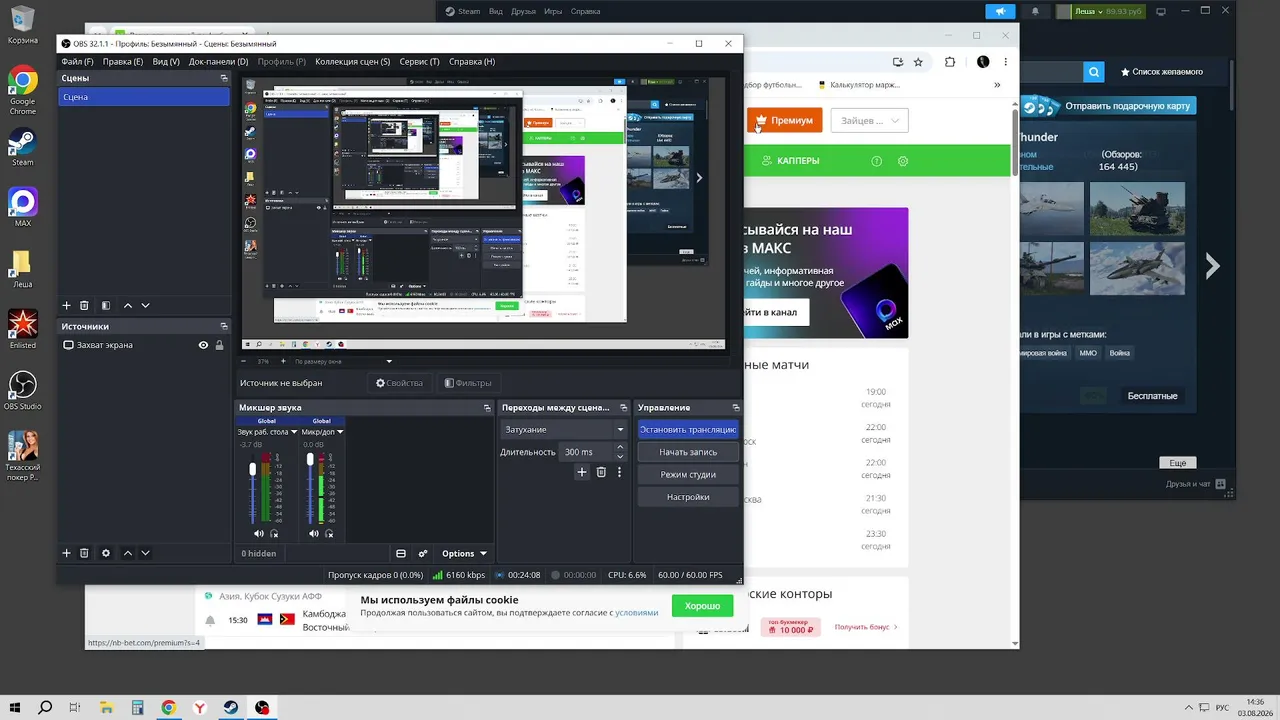Mute the Микр/доп channel
Viewport: 1280px width, 720px height.
[x=314, y=533]
